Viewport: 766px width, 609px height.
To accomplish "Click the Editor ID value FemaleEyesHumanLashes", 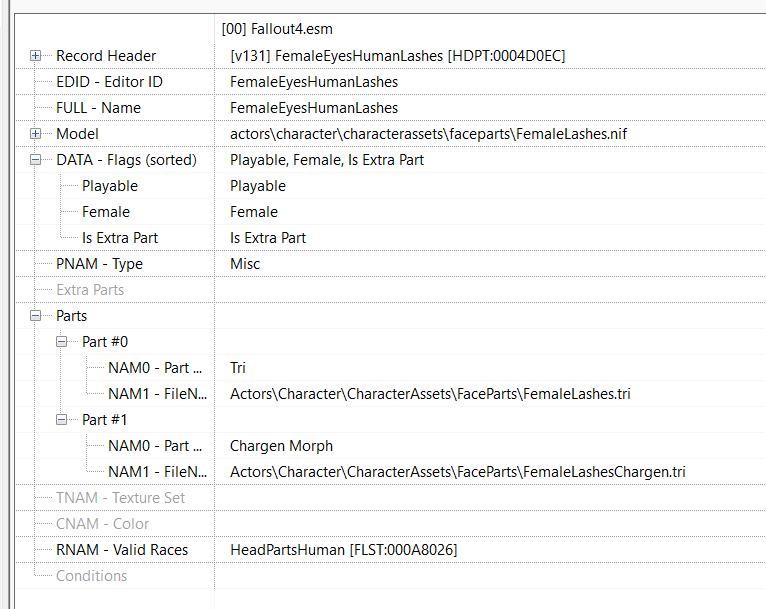I will [x=314, y=82].
